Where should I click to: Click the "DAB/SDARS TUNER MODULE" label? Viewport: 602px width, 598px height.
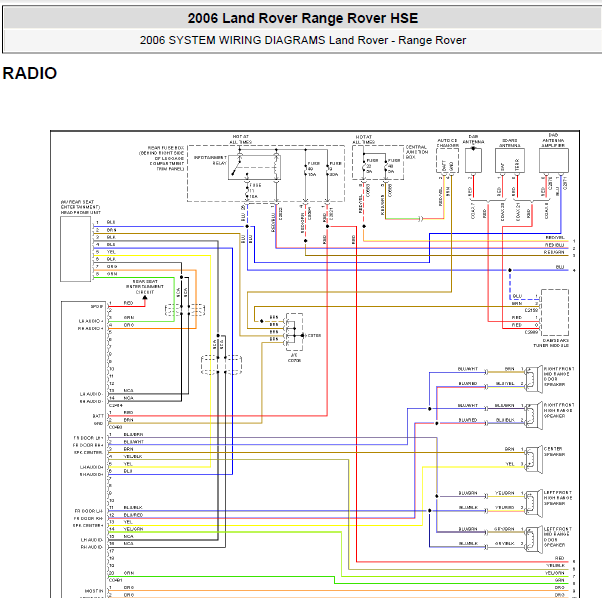(x=551, y=343)
